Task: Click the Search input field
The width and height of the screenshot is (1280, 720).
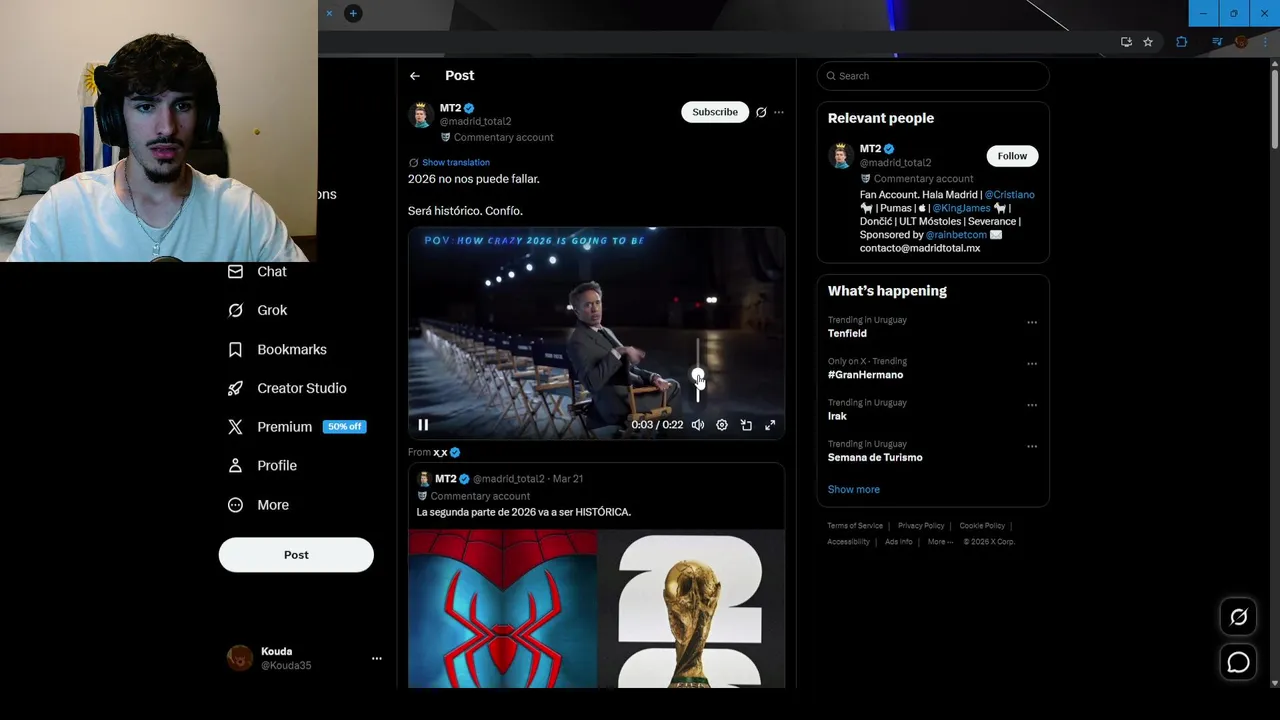Action: pos(933,76)
